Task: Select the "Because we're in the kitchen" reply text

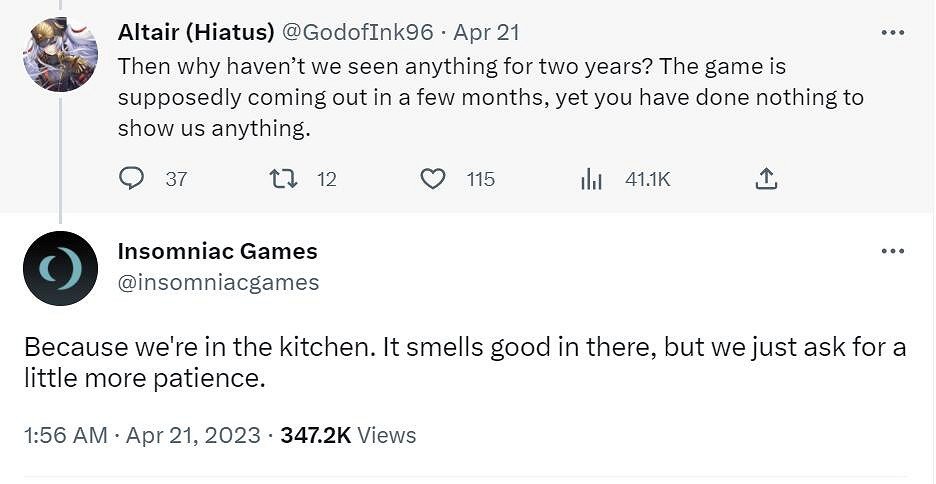Action: coord(465,363)
